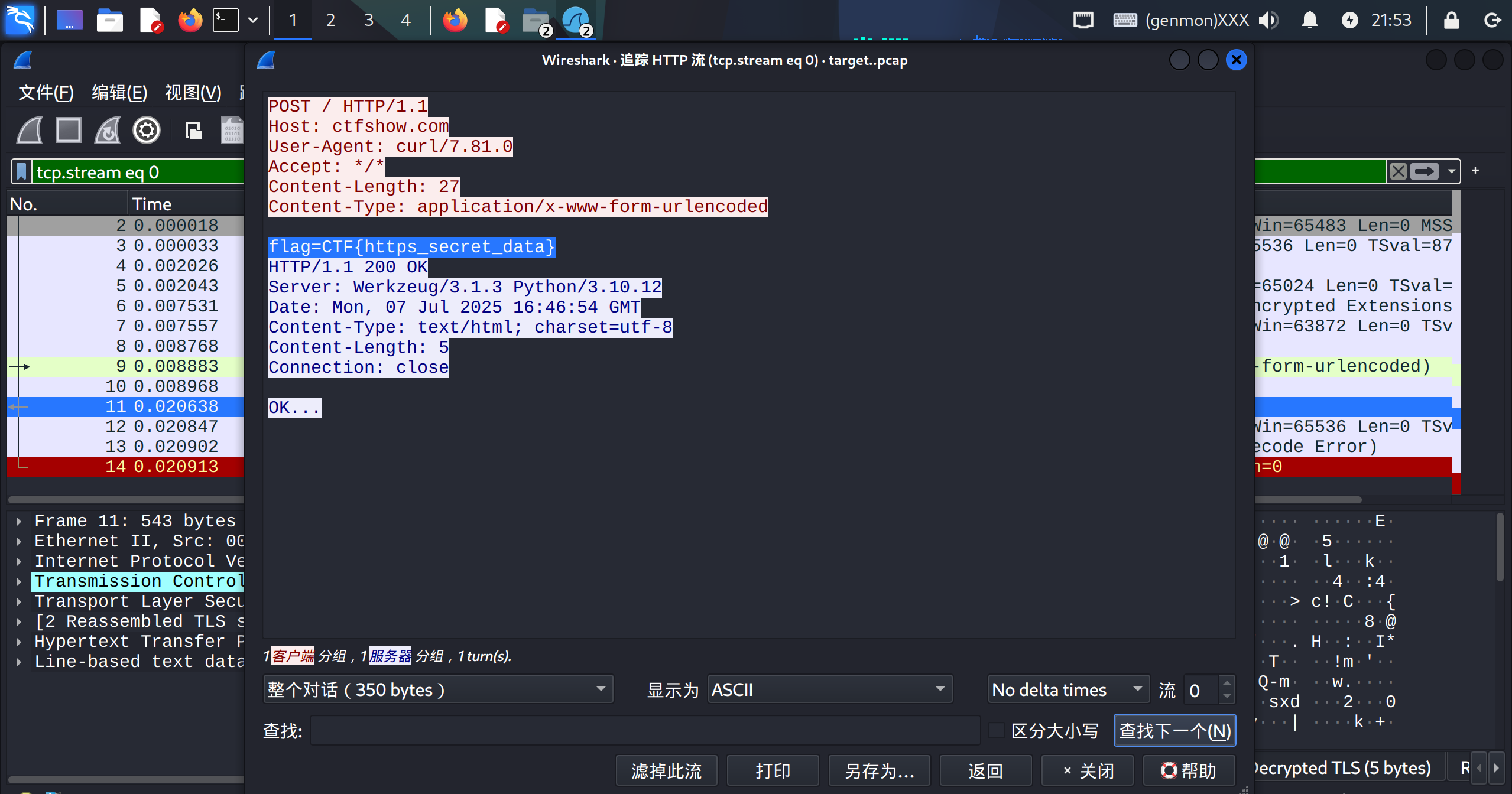Open the 整个对话 (350 bytes) dropdown
The width and height of the screenshot is (1512, 794).
tap(437, 689)
